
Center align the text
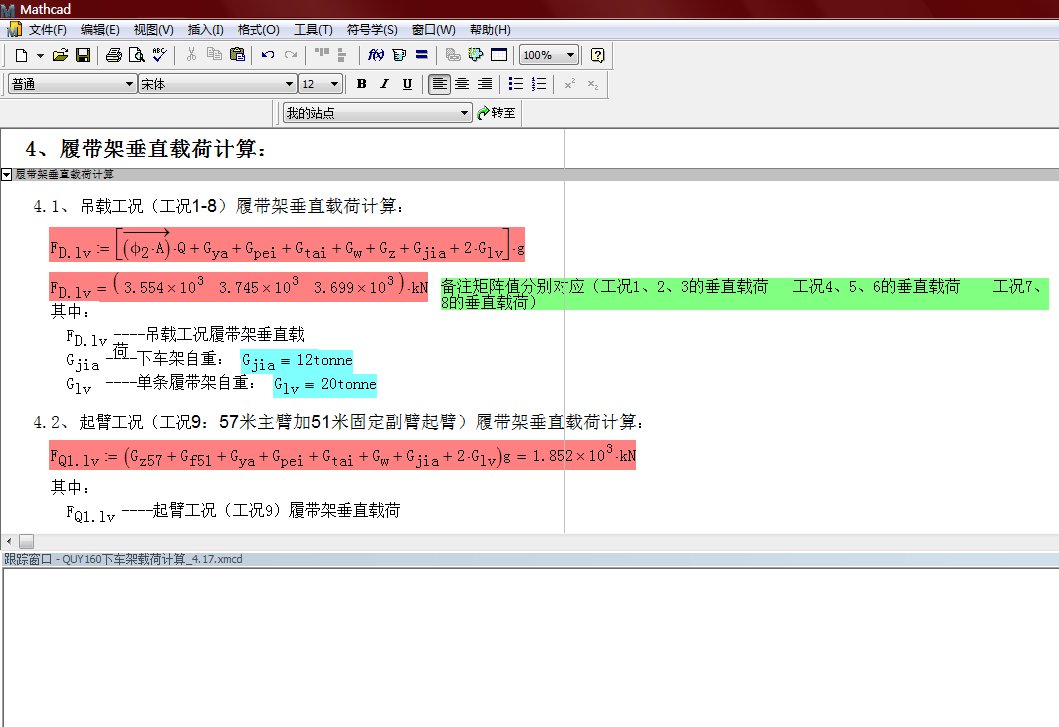462,84
